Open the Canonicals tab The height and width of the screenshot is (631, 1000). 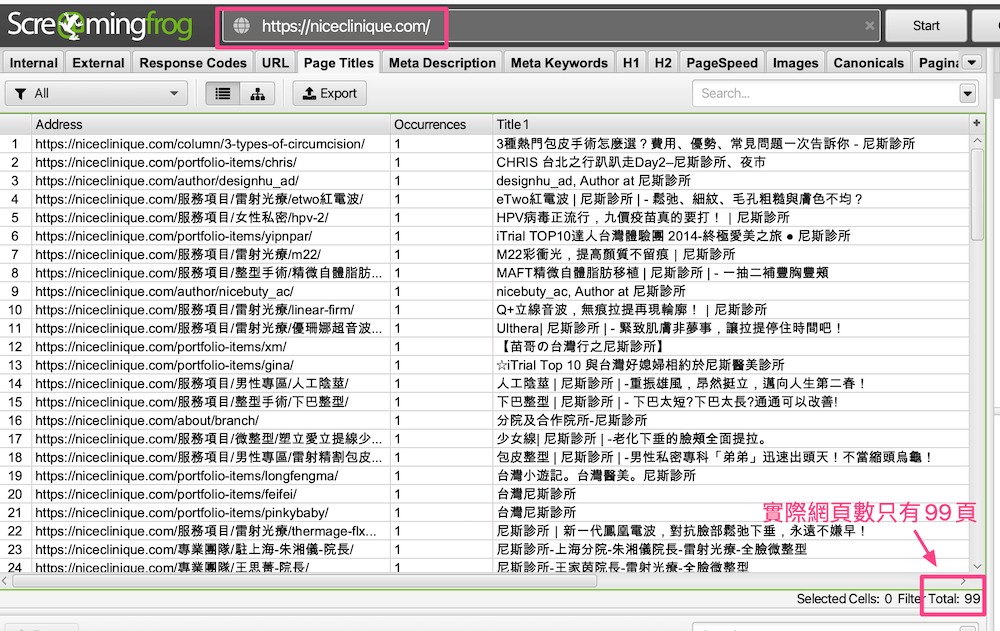[x=869, y=63]
